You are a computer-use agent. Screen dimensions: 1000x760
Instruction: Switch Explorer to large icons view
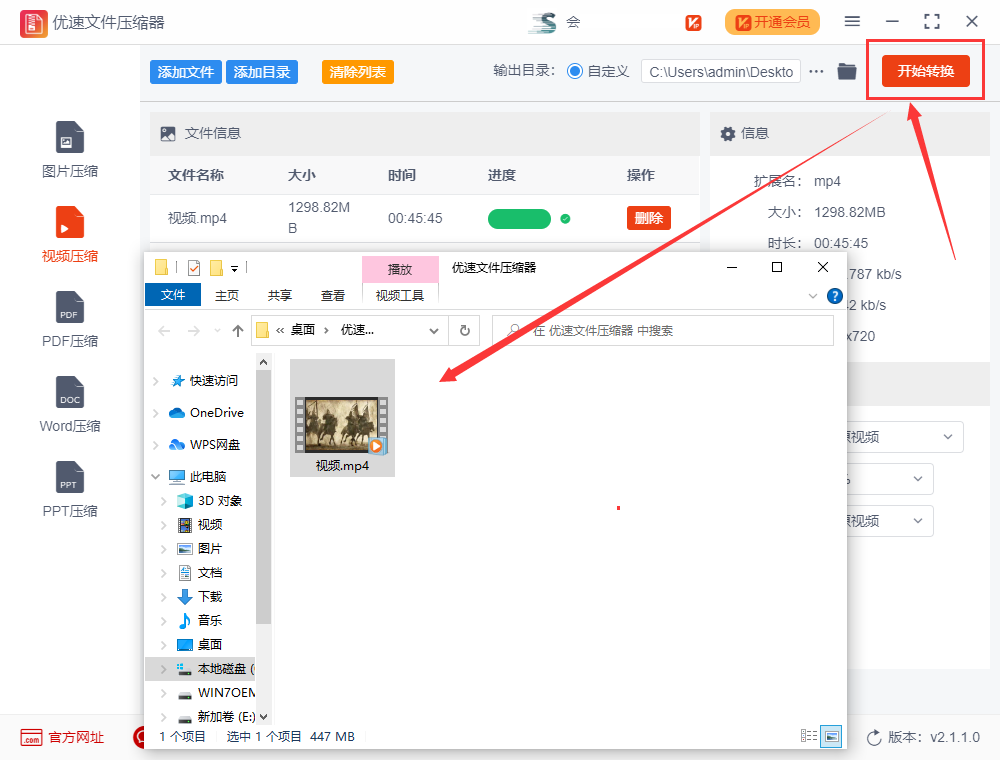coord(831,736)
